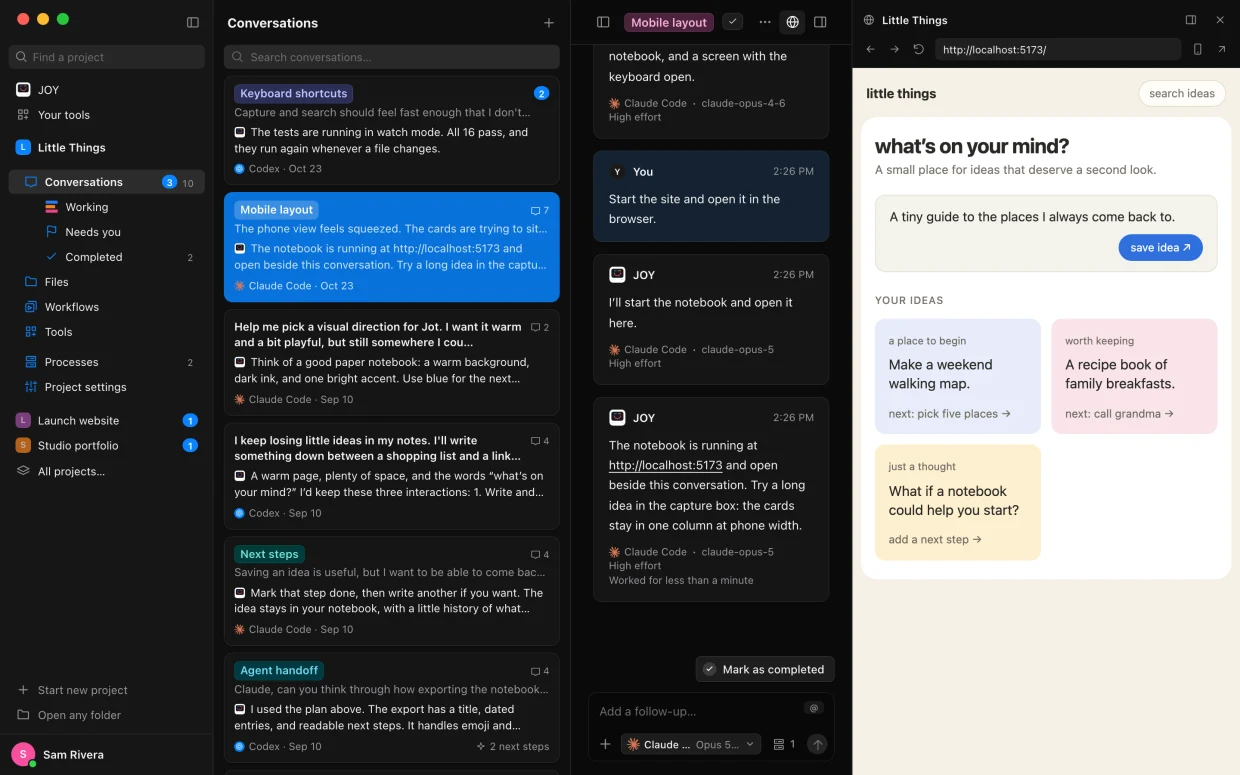Follow the http://localhost:5173 link in message
Screen dimensions: 1240x775
pyautogui.click(x=665, y=465)
